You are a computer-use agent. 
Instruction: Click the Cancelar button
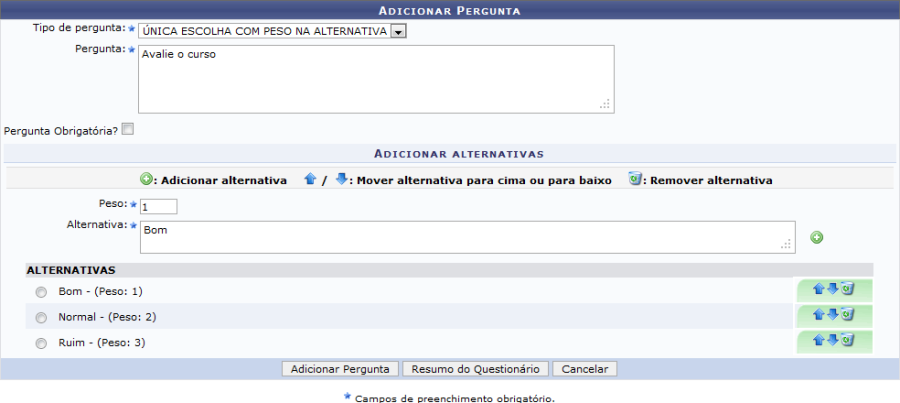(584, 369)
